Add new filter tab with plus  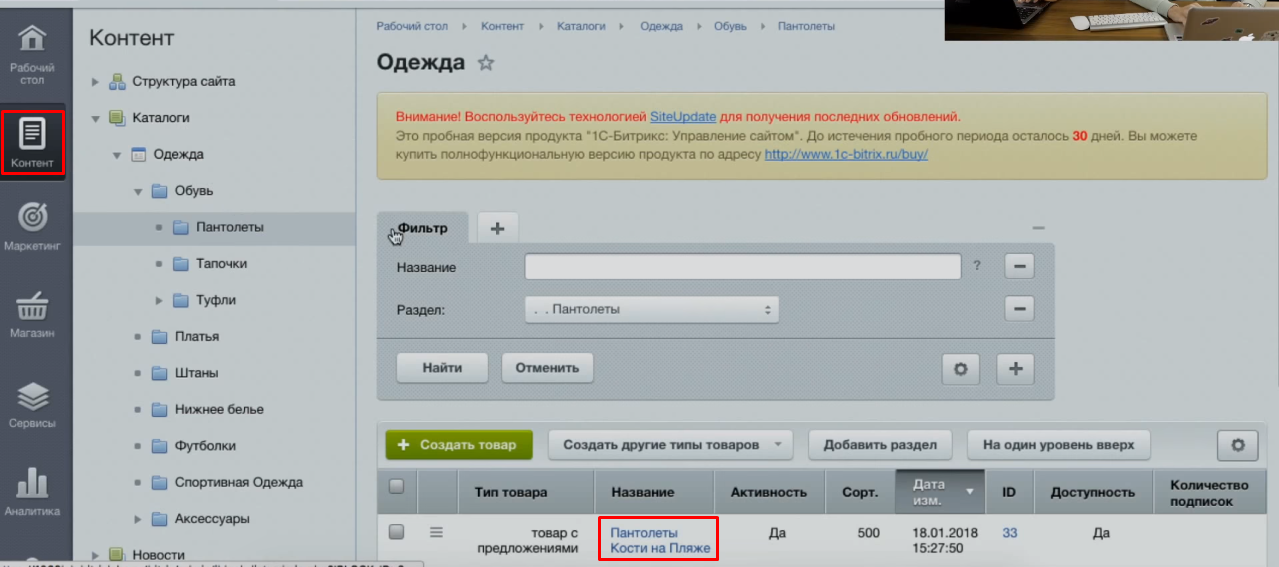(497, 228)
